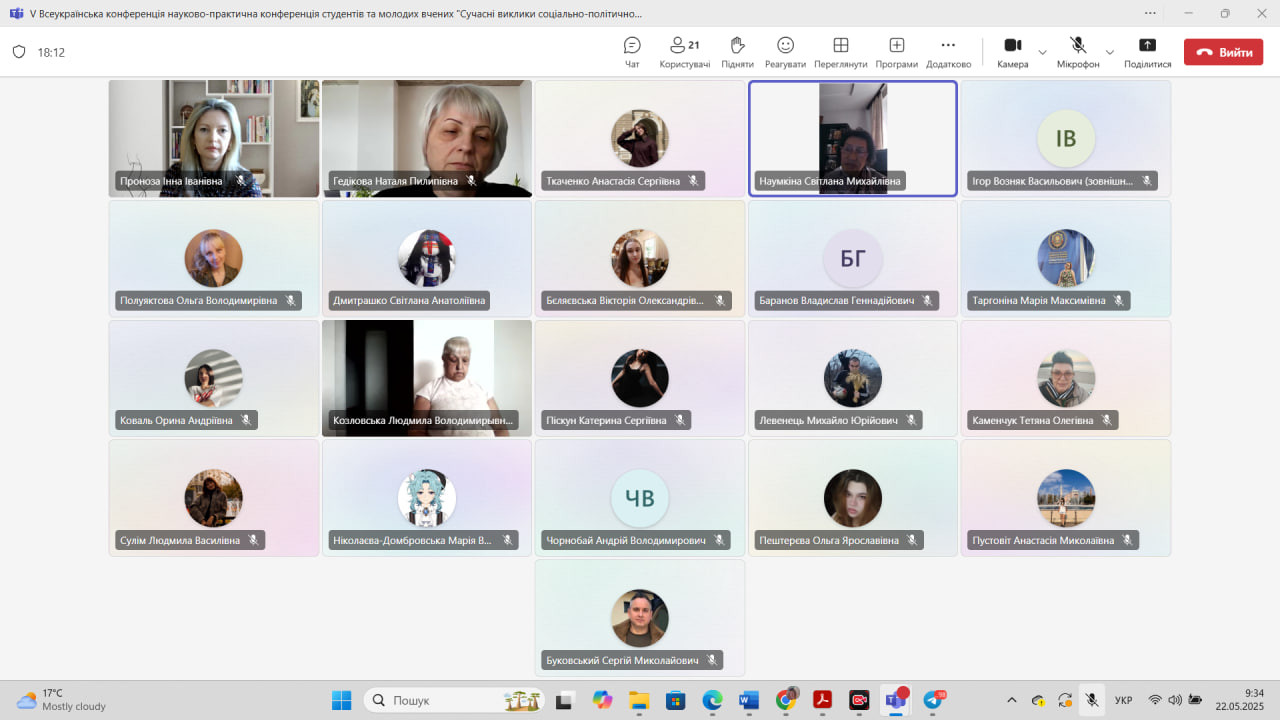Open the Переглянути view options
1280x720 pixels.
pos(841,52)
